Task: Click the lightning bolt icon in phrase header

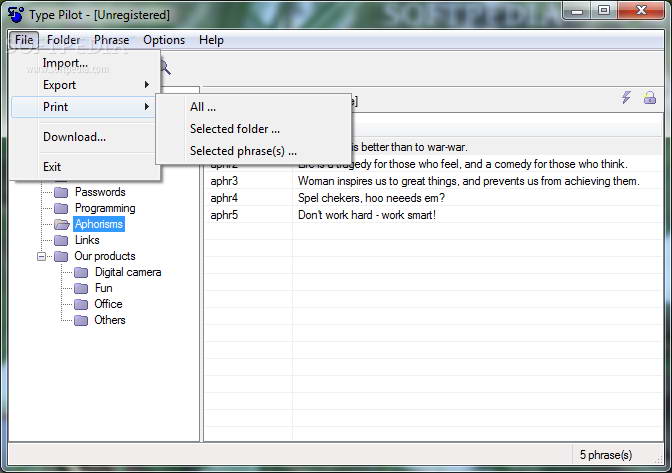Action: [x=626, y=97]
